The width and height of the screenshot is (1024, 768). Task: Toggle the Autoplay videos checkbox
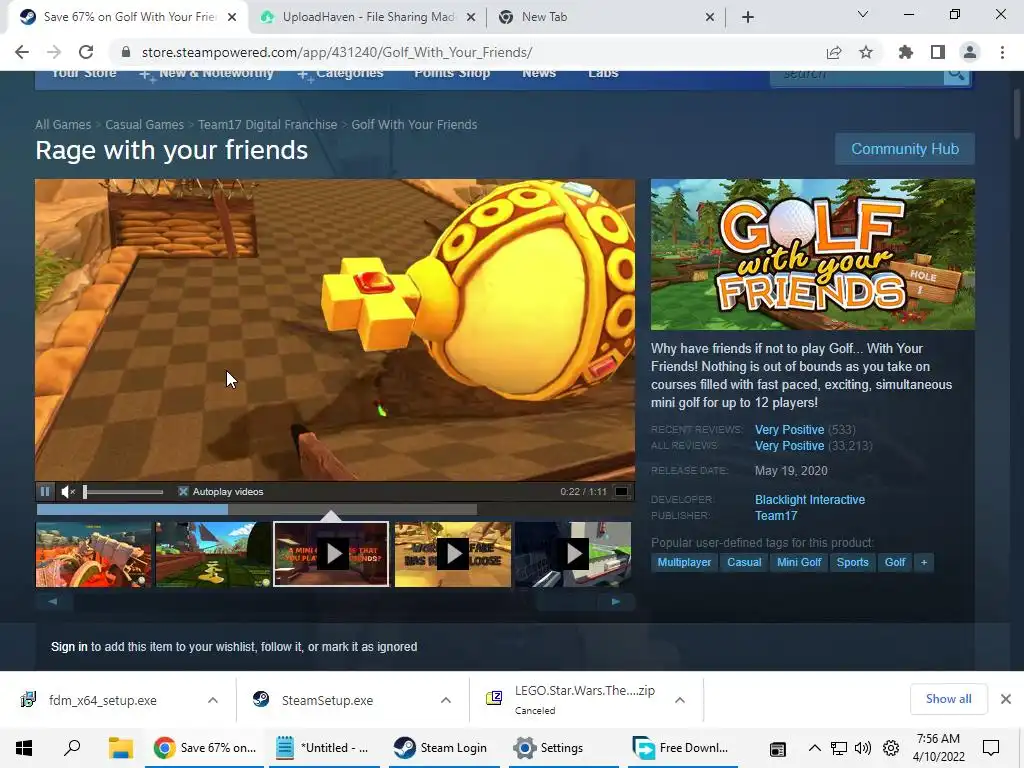[x=183, y=491]
